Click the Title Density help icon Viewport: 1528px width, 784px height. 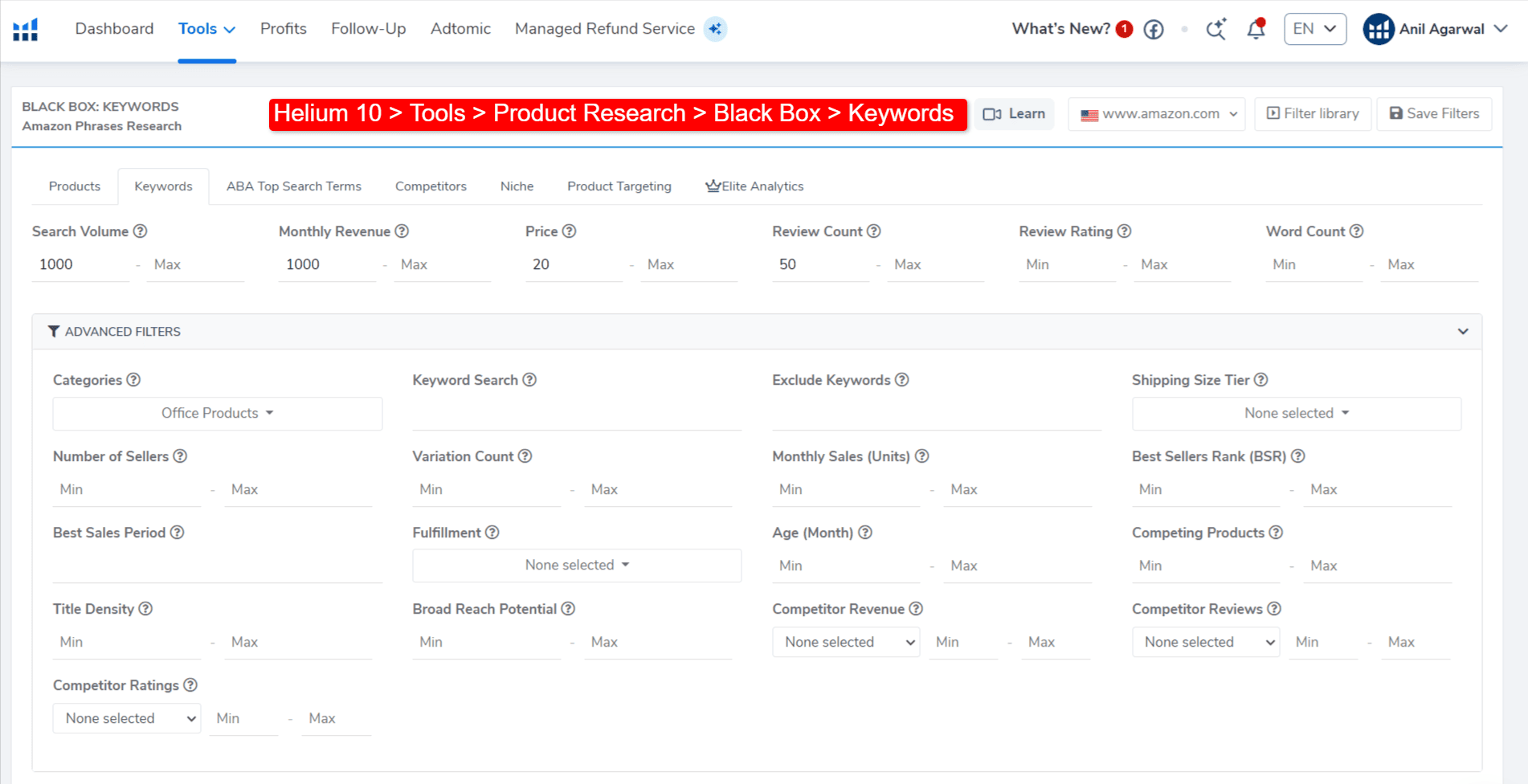coord(145,609)
